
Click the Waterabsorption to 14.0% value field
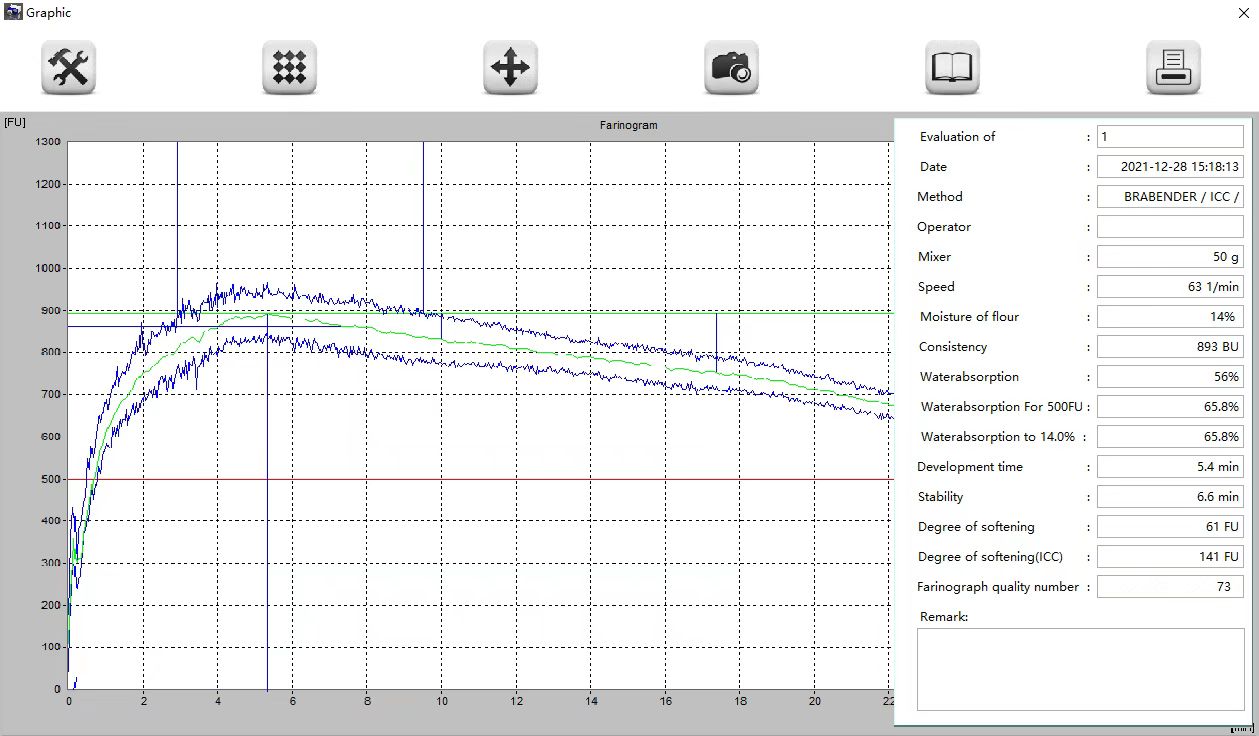(1170, 437)
